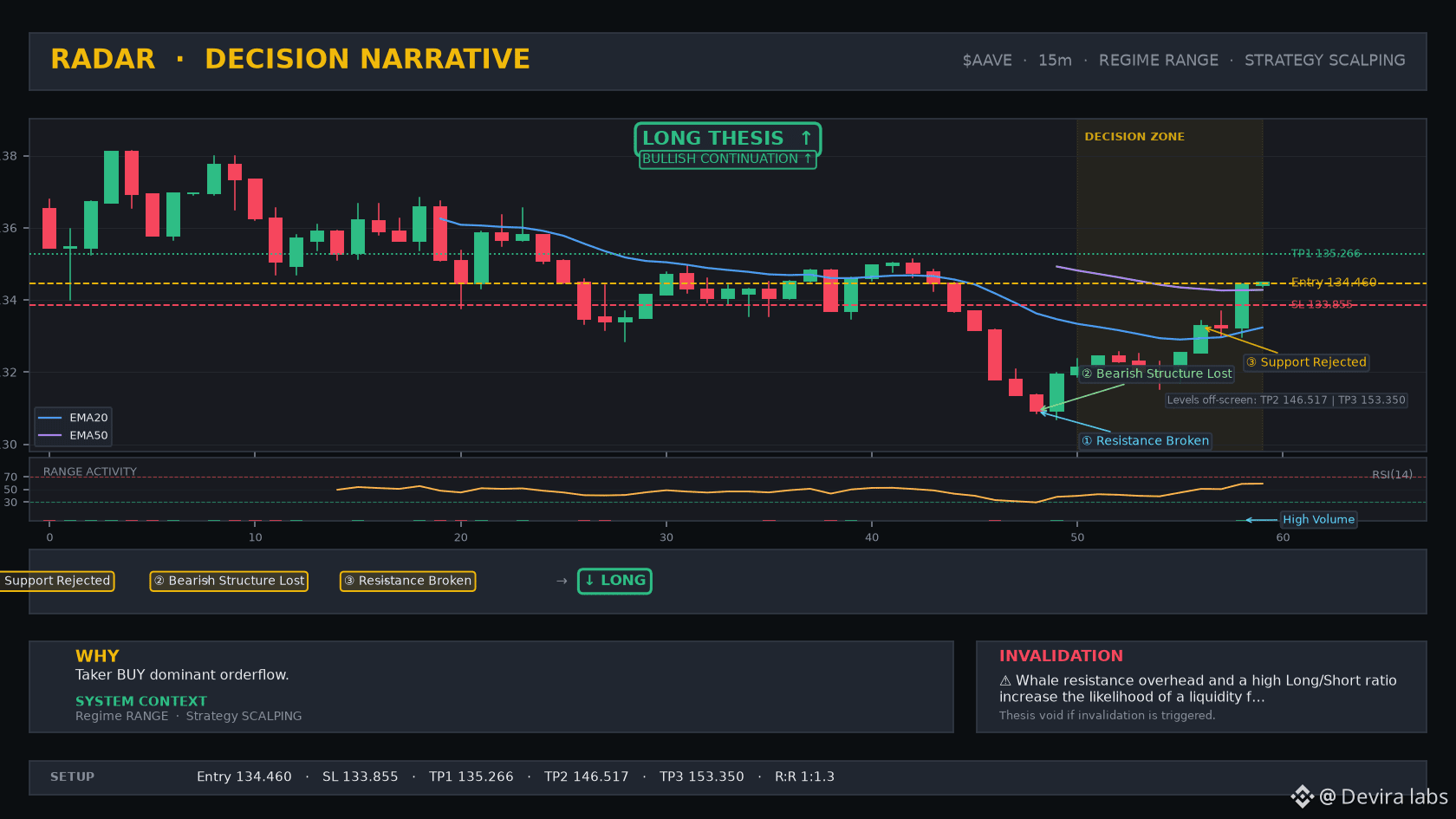Screen dimensions: 1456x819
Task: Select the BULLISH CONTINUATION badge
Action: (x=727, y=159)
